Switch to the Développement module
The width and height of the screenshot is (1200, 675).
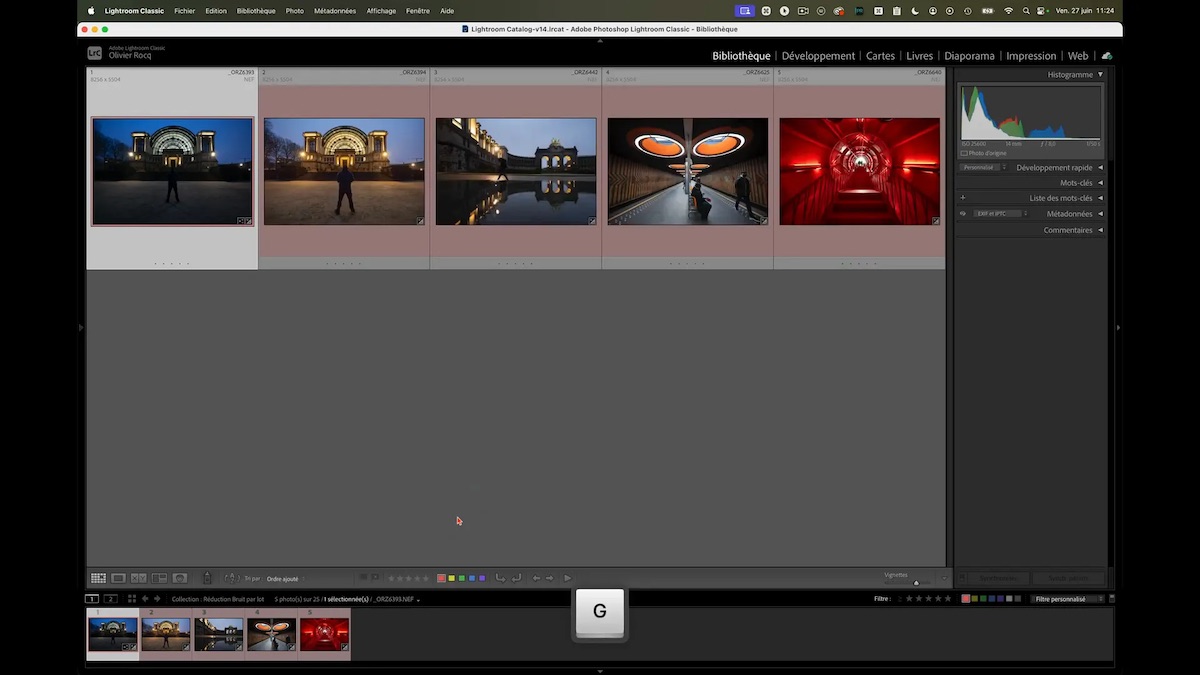click(818, 56)
